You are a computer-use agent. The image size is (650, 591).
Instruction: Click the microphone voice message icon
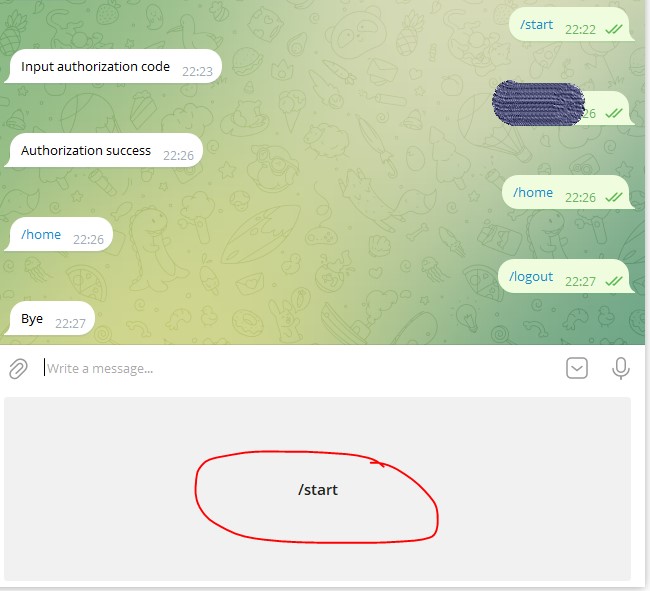pyautogui.click(x=621, y=368)
